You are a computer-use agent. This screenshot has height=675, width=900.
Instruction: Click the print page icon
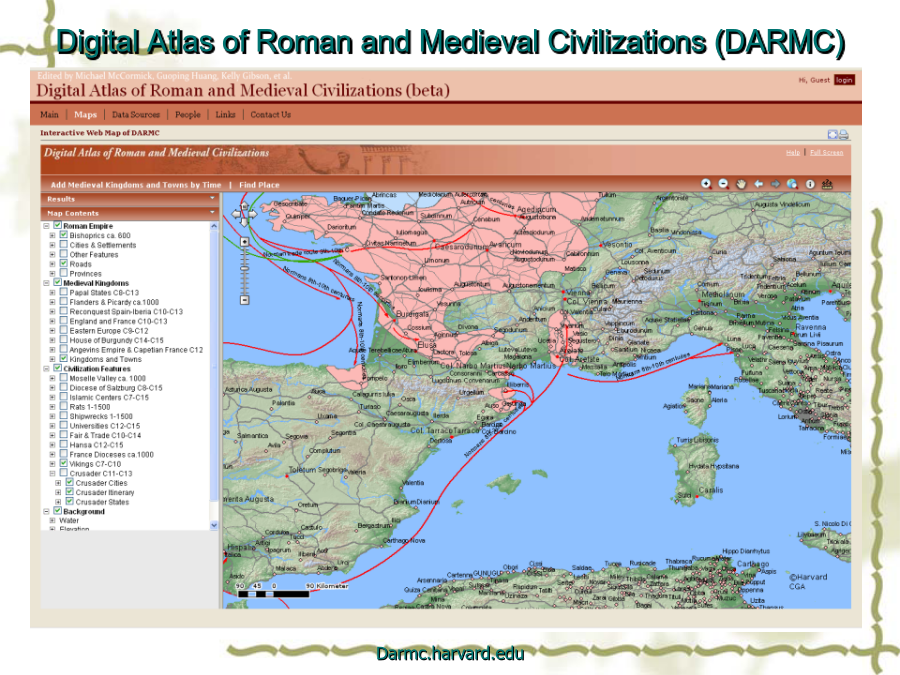pos(844,134)
